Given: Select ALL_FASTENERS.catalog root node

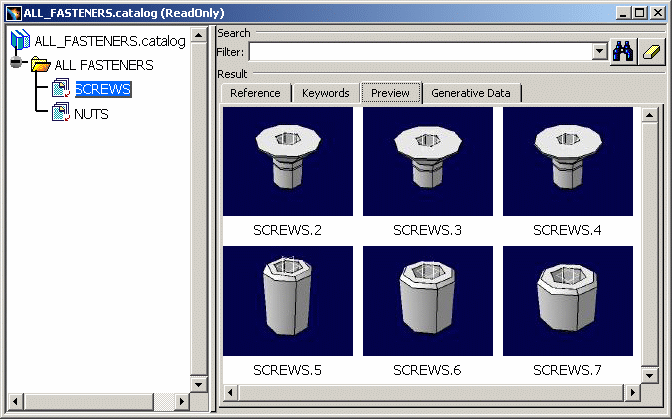Looking at the screenshot, I should [x=110, y=41].
